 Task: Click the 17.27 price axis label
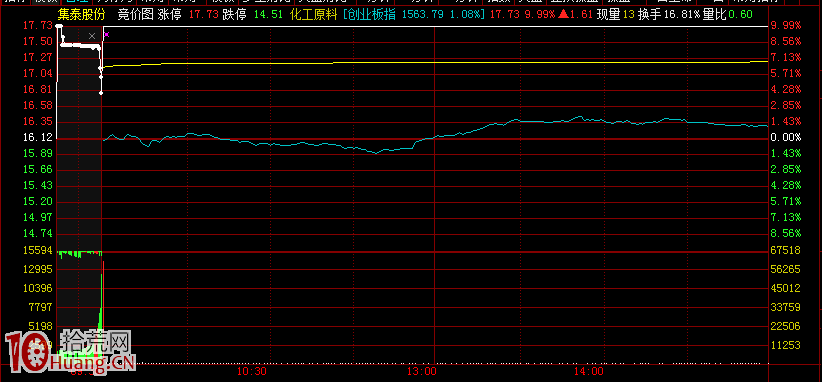coord(38,57)
